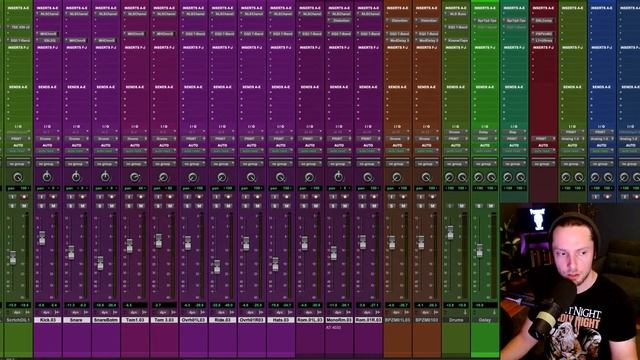Viewport: 640px width, 360px height.
Task: Click the Ride.03 pan knob
Action: (x=222, y=177)
